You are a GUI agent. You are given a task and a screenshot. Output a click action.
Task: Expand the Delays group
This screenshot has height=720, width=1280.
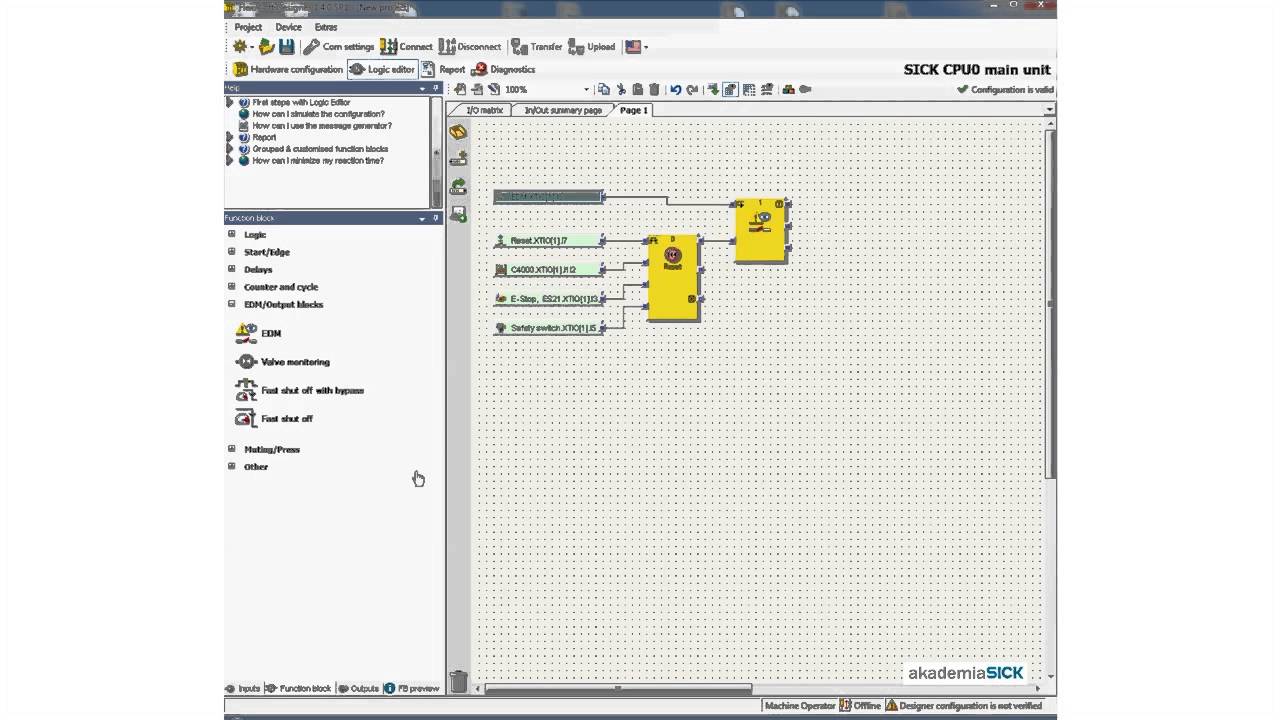pyautogui.click(x=231, y=269)
